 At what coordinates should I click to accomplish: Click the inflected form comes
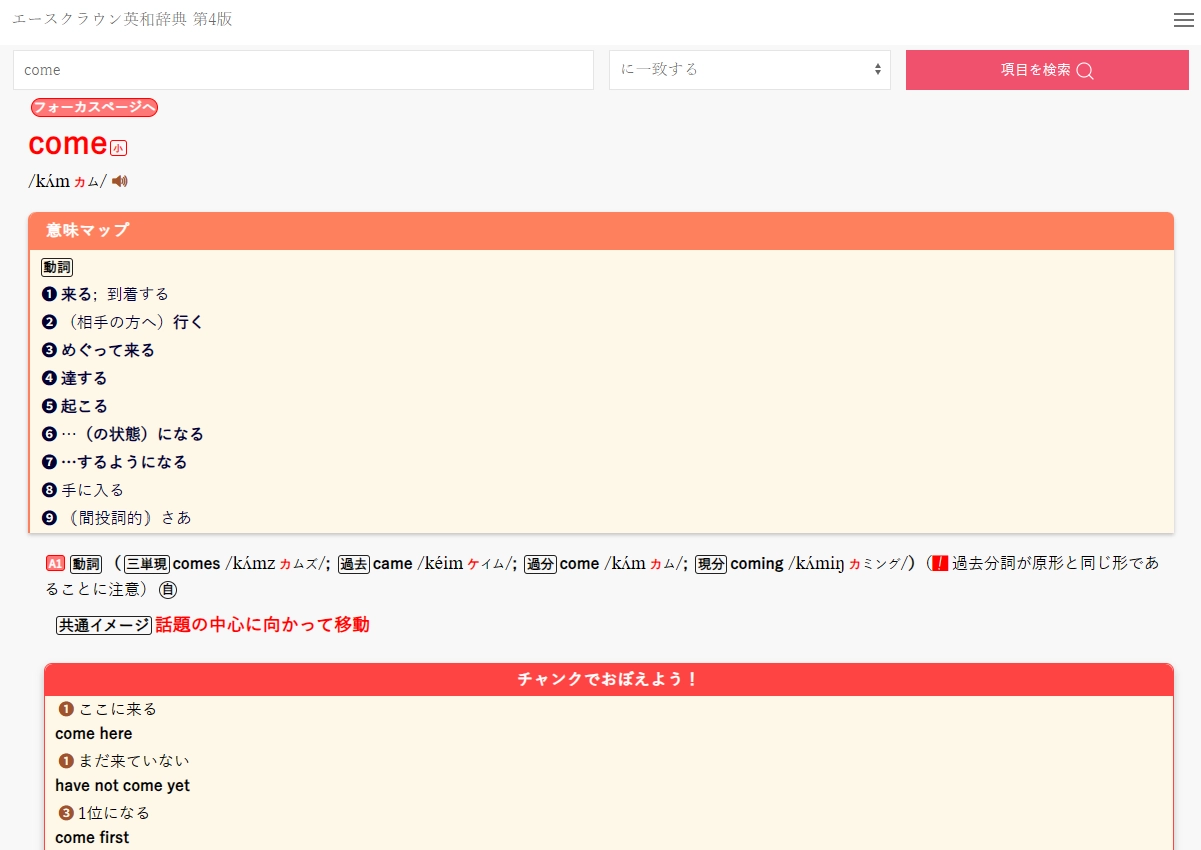196,564
